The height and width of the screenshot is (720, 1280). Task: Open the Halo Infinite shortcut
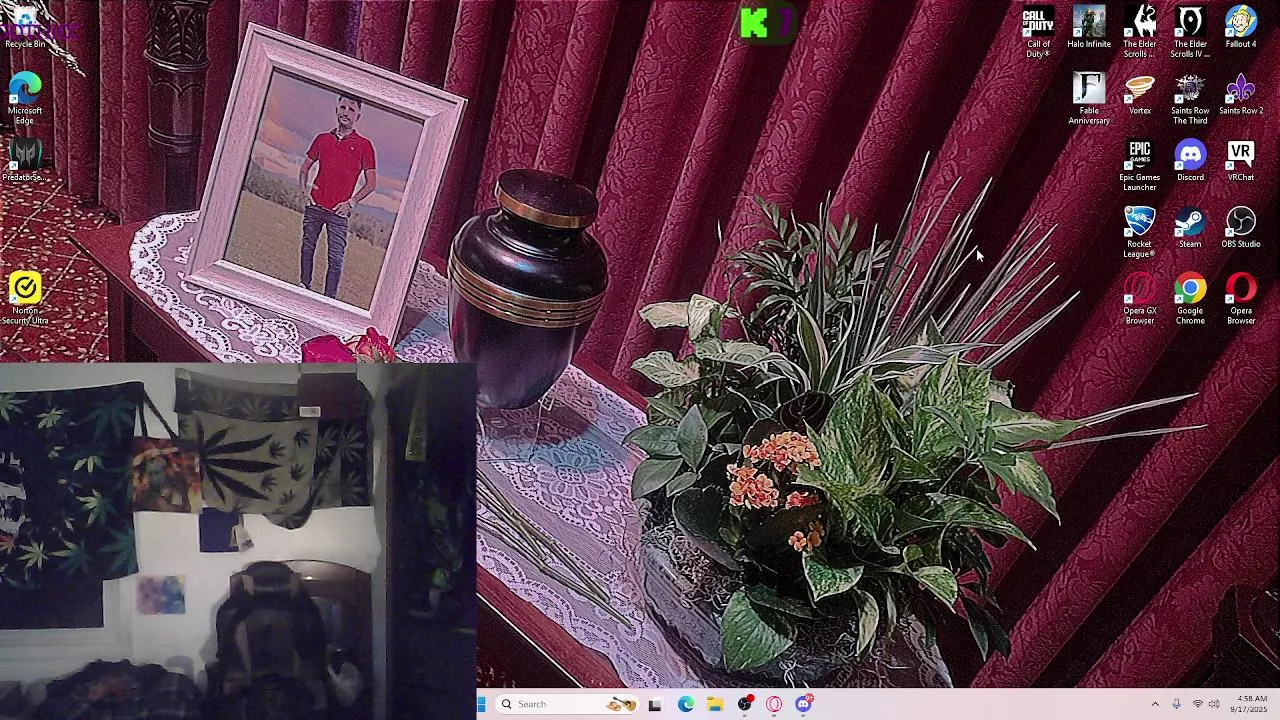click(x=1089, y=28)
